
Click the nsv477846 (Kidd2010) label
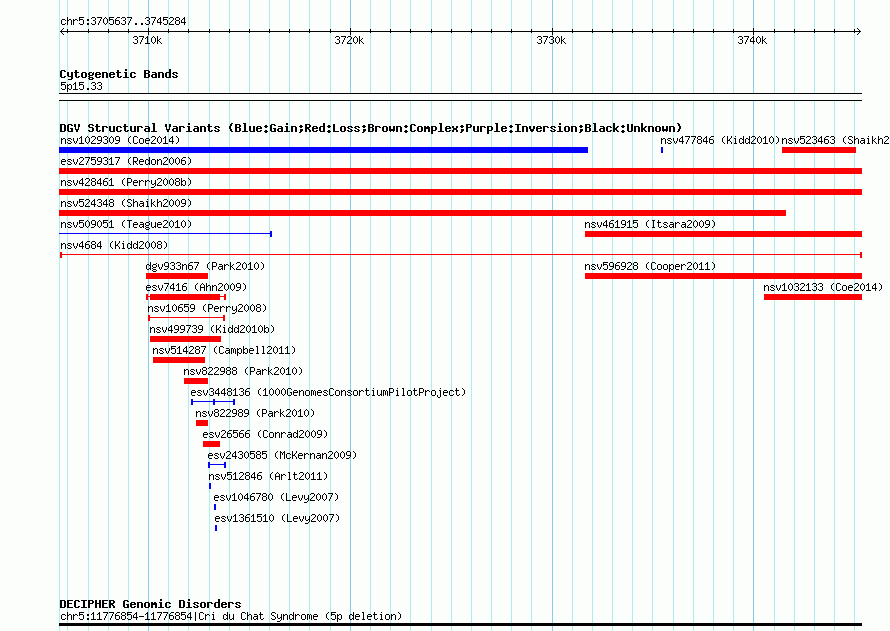(x=720, y=140)
